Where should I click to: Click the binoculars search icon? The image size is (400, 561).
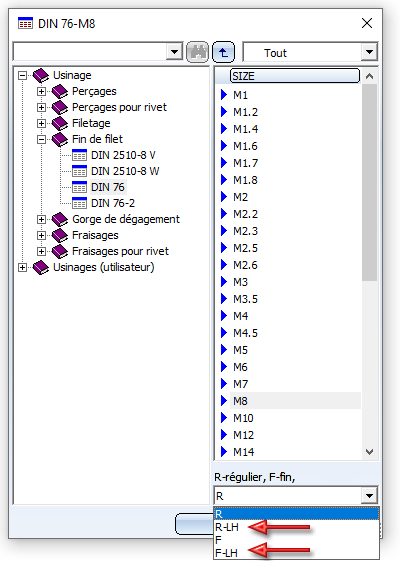point(197,53)
